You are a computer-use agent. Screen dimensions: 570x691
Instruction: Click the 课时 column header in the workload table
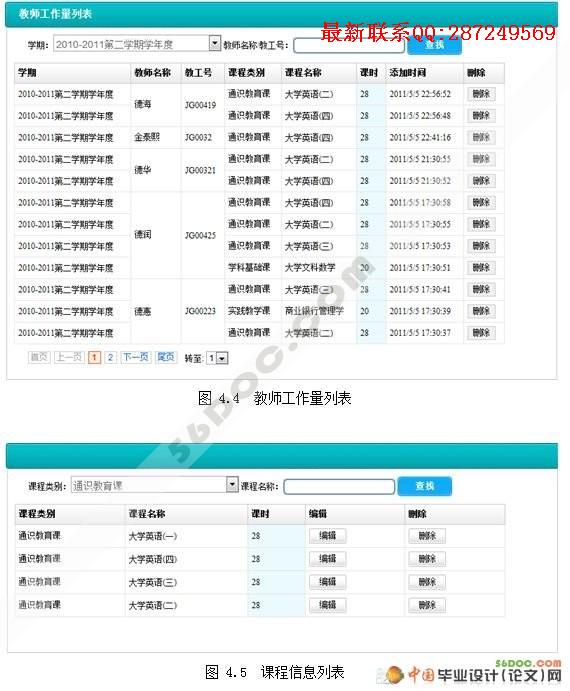pos(369,73)
